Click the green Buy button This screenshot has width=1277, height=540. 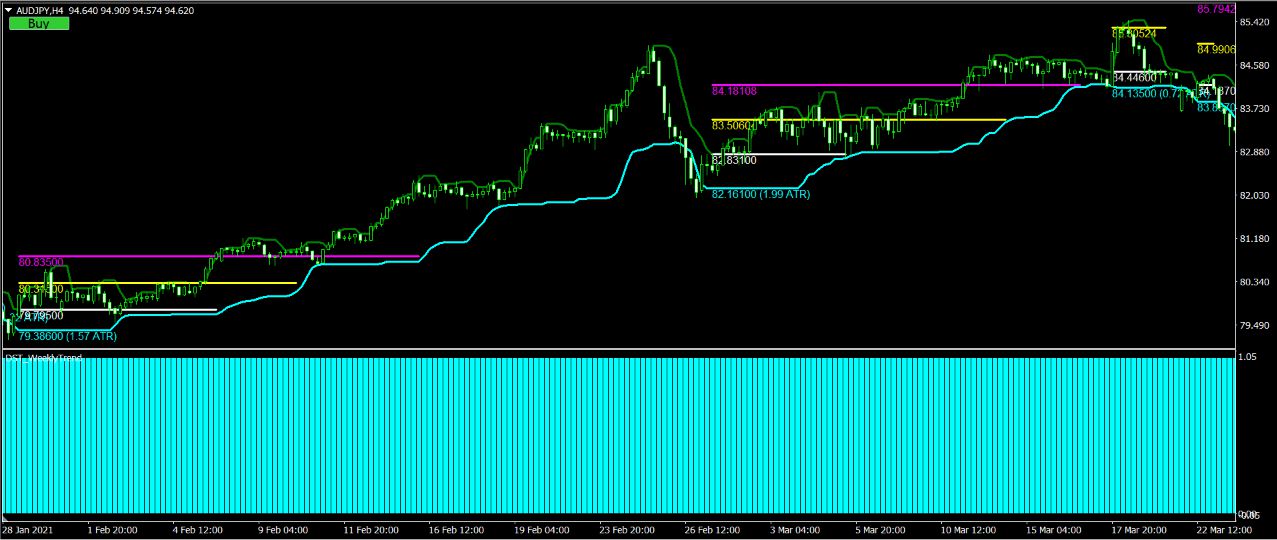[x=39, y=23]
